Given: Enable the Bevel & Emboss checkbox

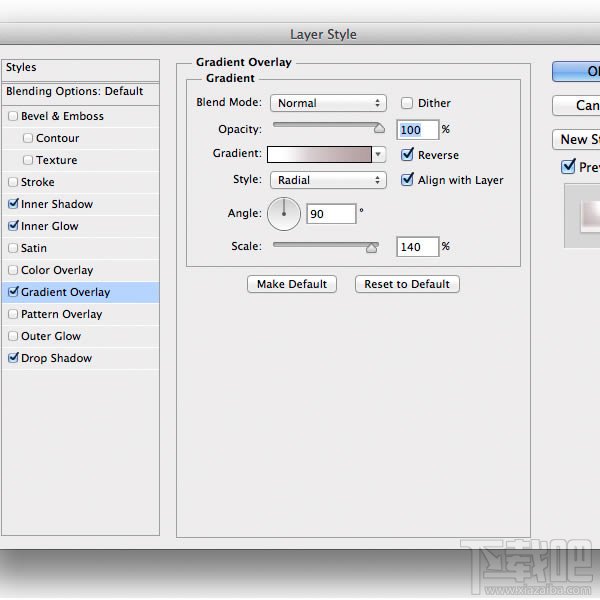Looking at the screenshot, I should 13,116.
